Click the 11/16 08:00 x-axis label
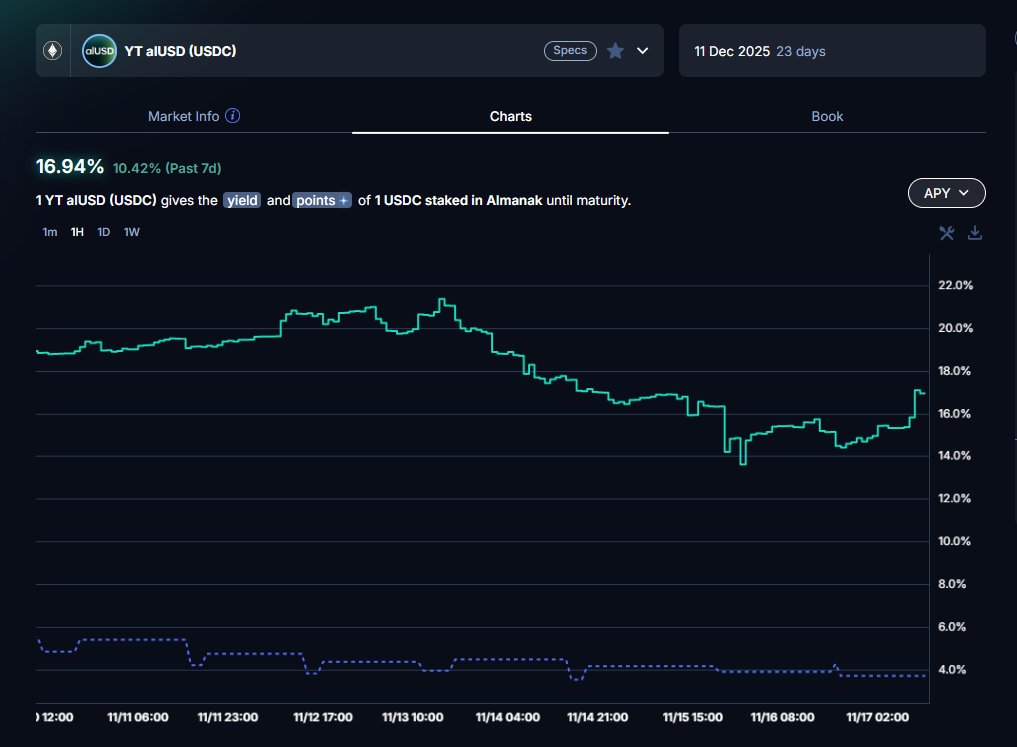1017x747 pixels. [x=782, y=717]
